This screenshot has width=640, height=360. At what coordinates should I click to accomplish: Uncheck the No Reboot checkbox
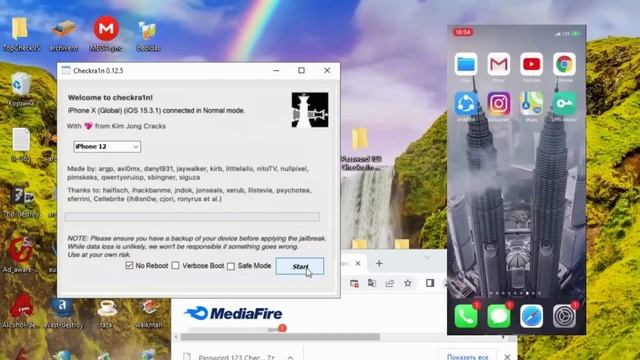pos(129,266)
